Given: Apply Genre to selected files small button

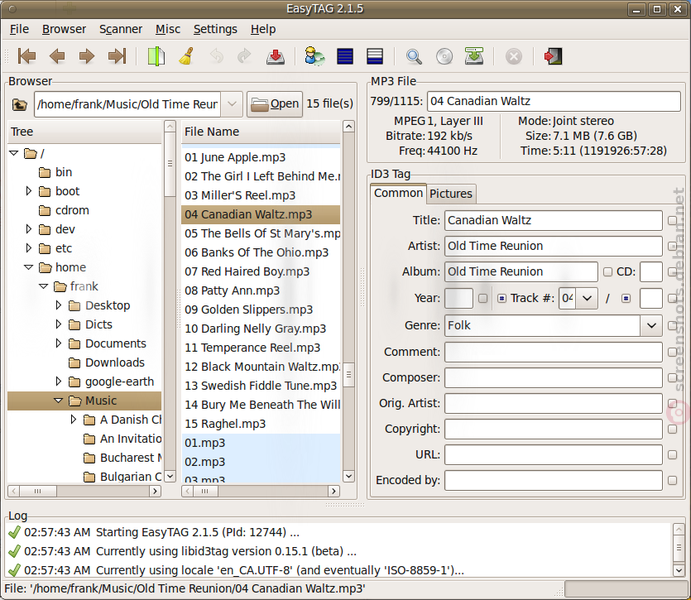Looking at the screenshot, I should [x=672, y=326].
